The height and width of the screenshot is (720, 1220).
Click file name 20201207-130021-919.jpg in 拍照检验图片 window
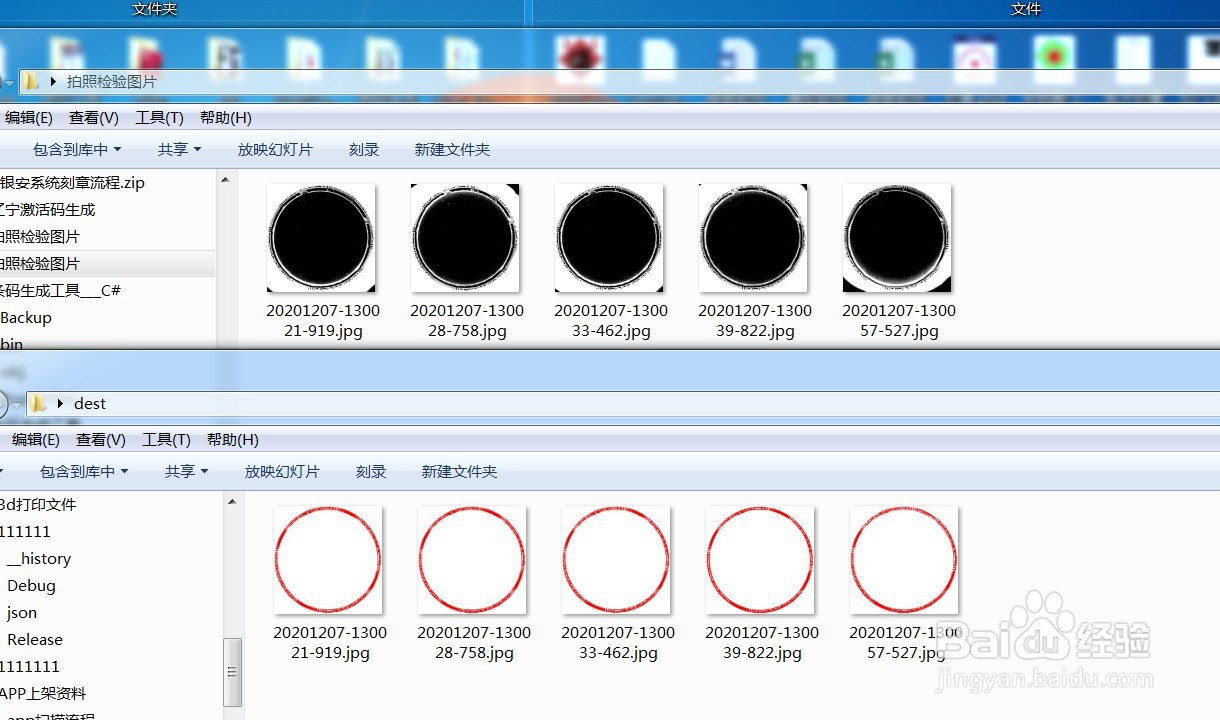[323, 321]
